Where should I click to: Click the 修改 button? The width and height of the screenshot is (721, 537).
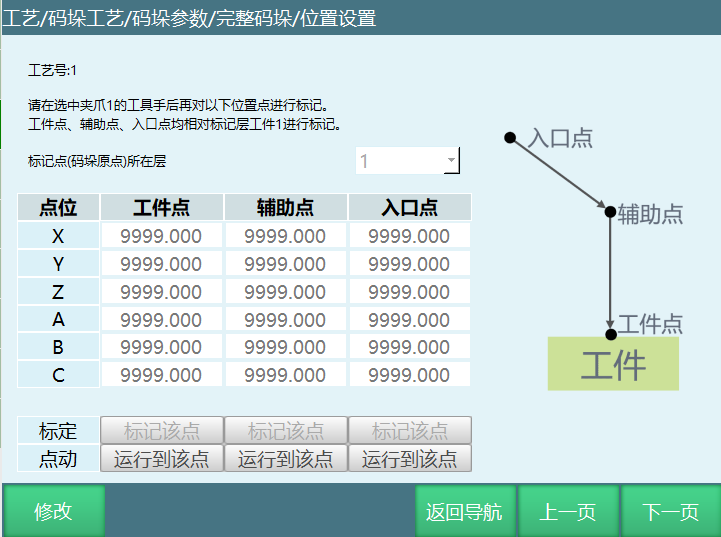click(x=53, y=512)
